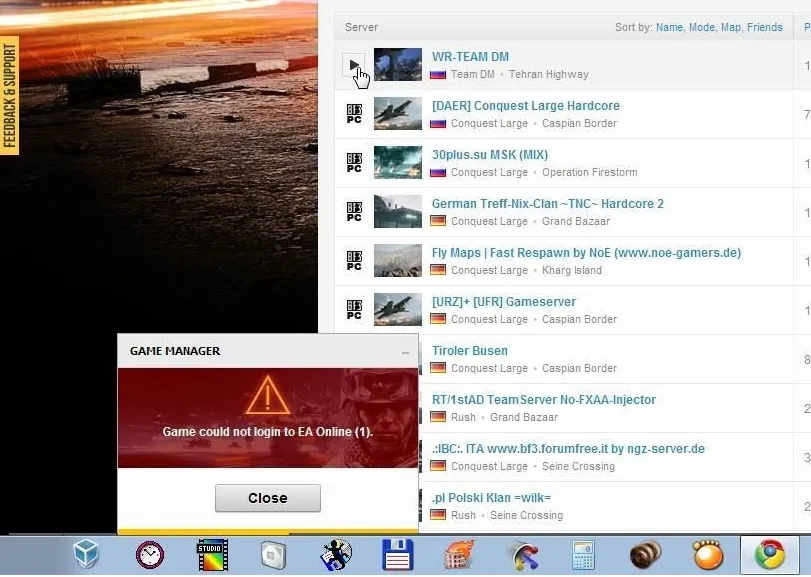The width and height of the screenshot is (811, 577).
Task: Switch to Google Chrome in taskbar
Action: click(770, 555)
